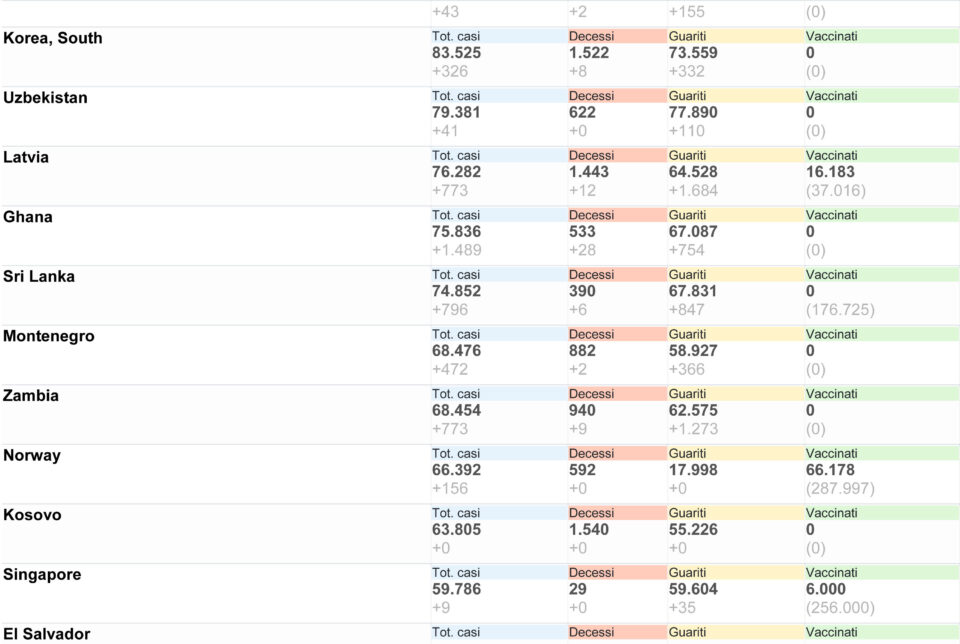Open the Zambia row entry
This screenshot has height=644, width=960.
click(31, 395)
